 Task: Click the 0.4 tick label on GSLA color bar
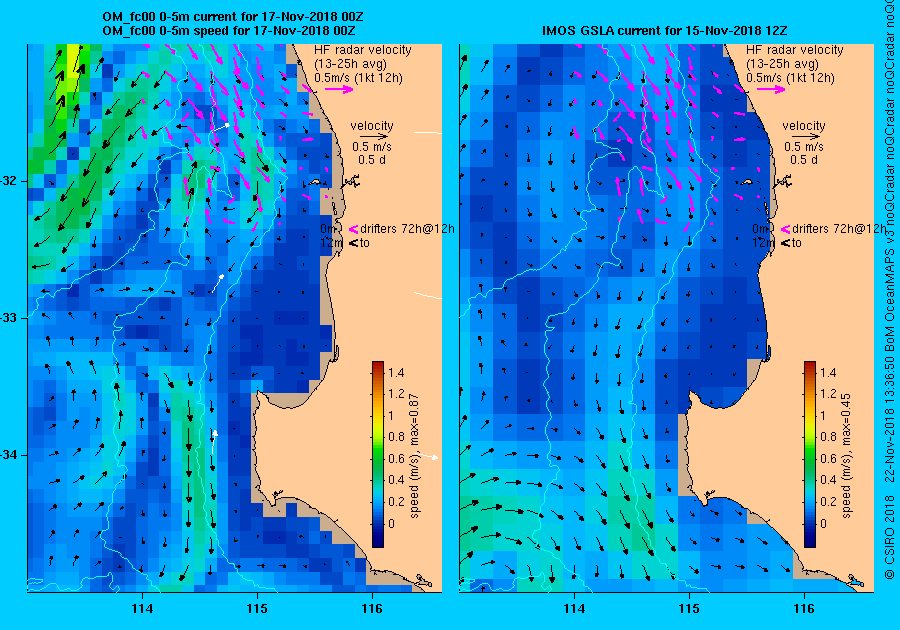(828, 480)
